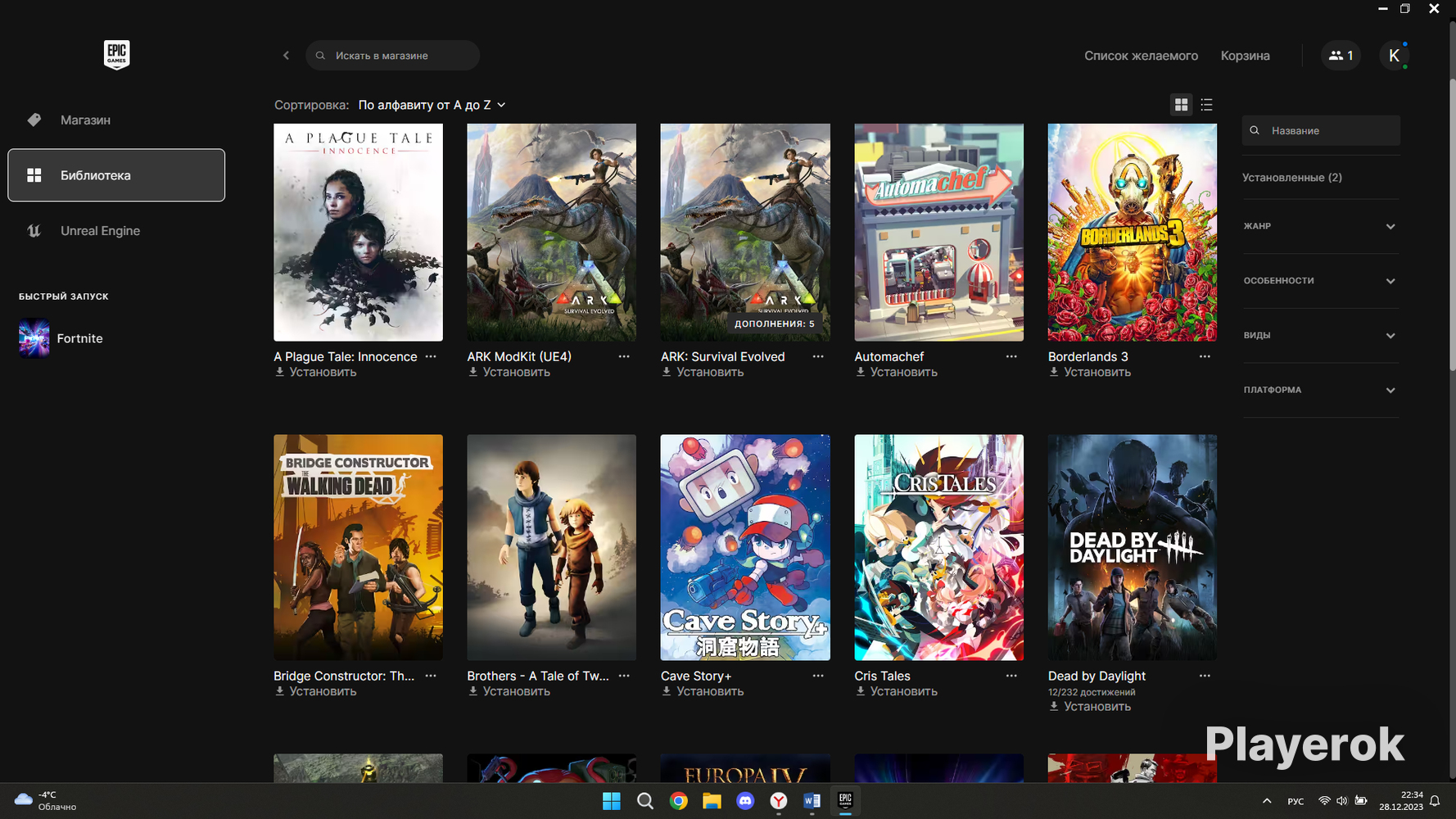This screenshot has height=819, width=1456.
Task: Install Bridge Constructor: The Walking Dead
Action: 315,692
